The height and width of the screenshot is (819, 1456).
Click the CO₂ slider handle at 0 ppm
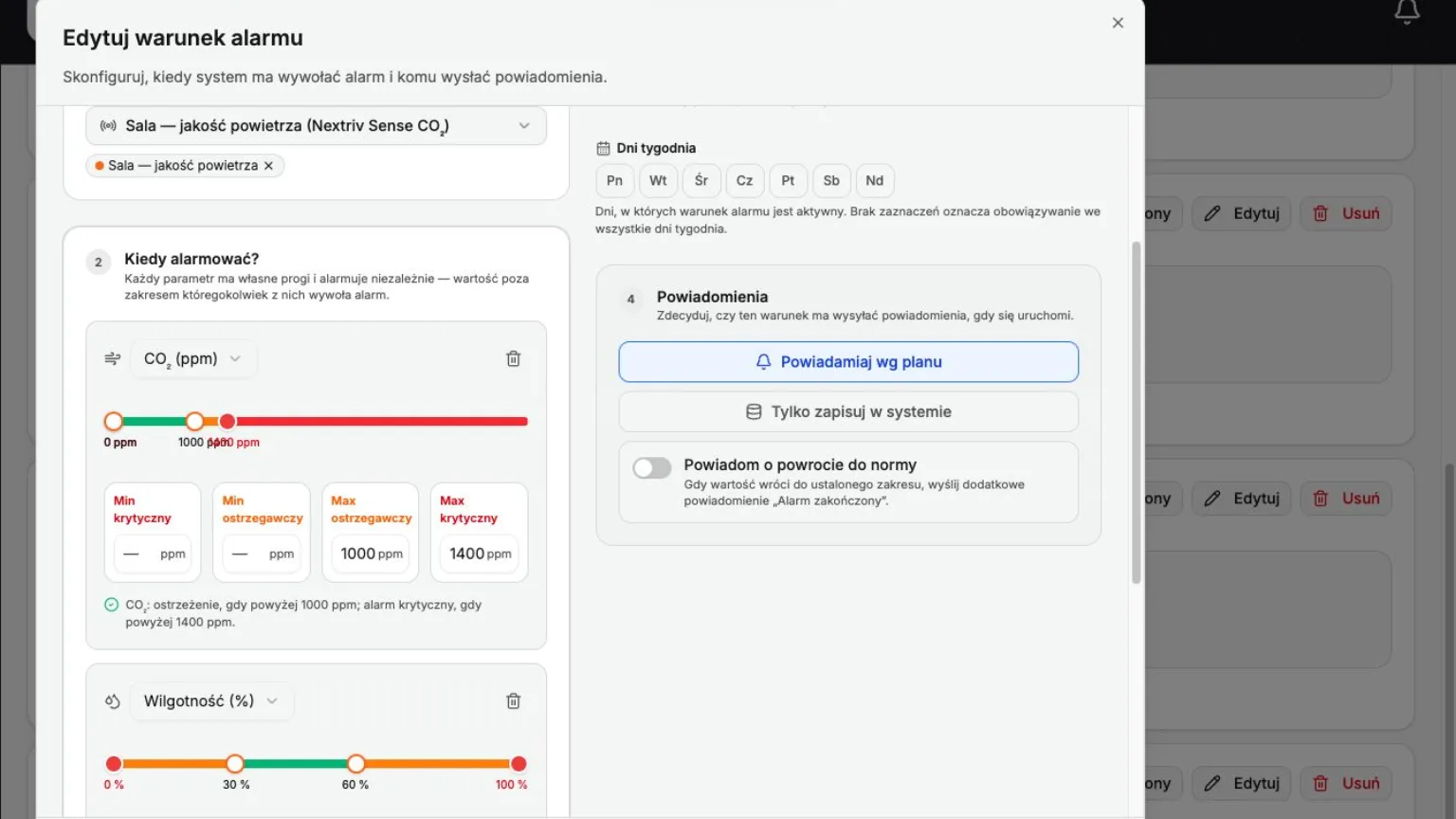pyautogui.click(x=114, y=421)
